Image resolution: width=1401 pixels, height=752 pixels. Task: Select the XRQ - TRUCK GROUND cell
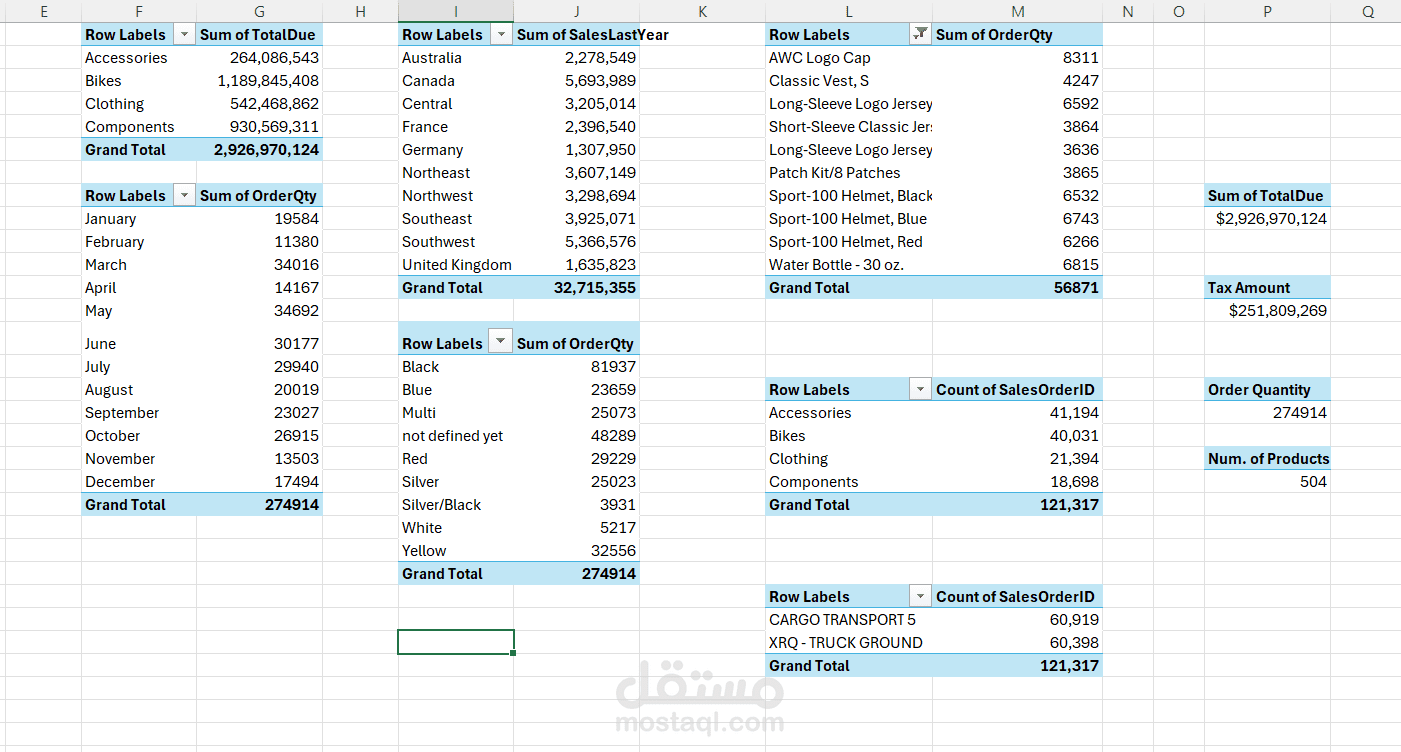click(845, 643)
